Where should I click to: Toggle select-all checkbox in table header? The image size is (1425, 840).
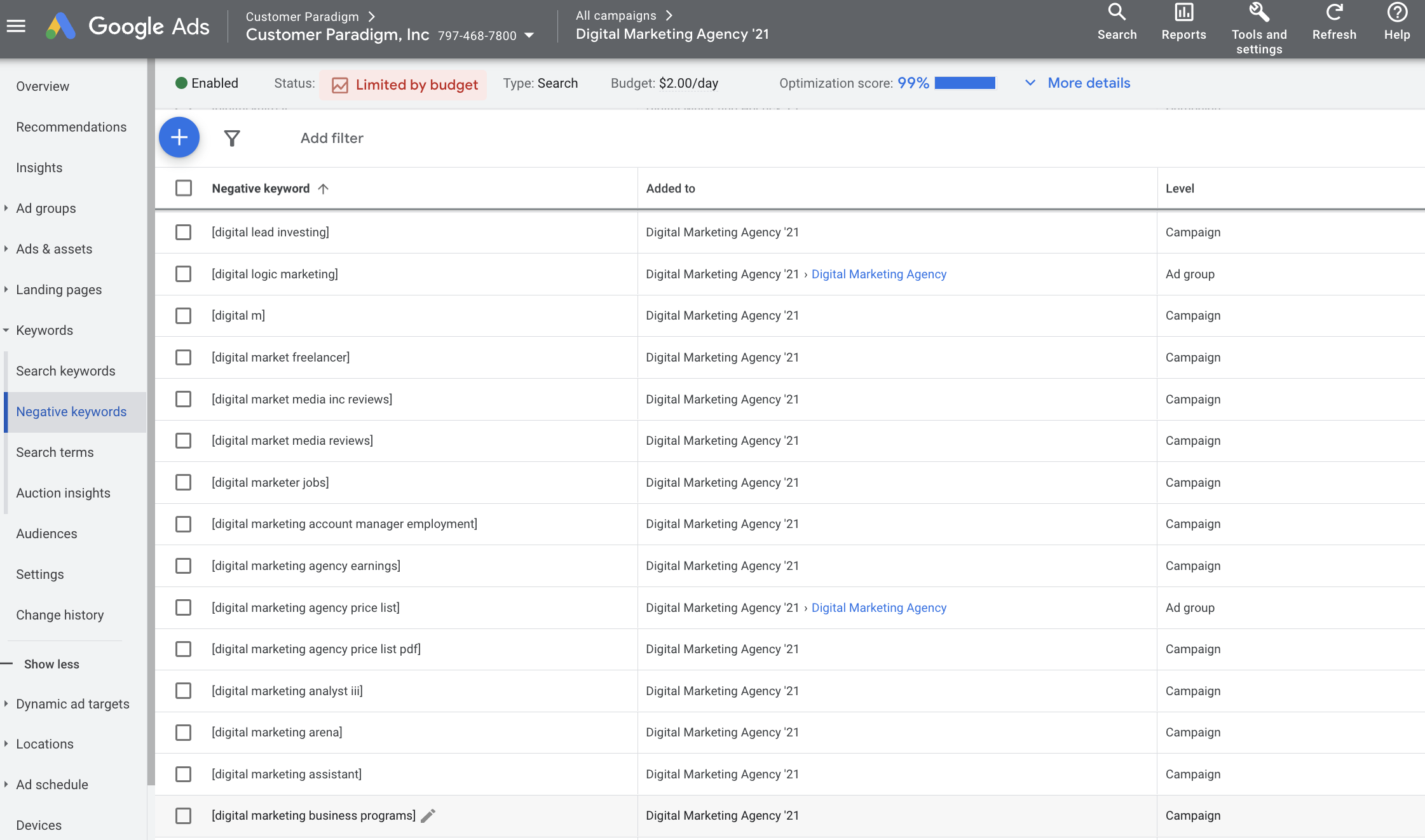pos(184,188)
